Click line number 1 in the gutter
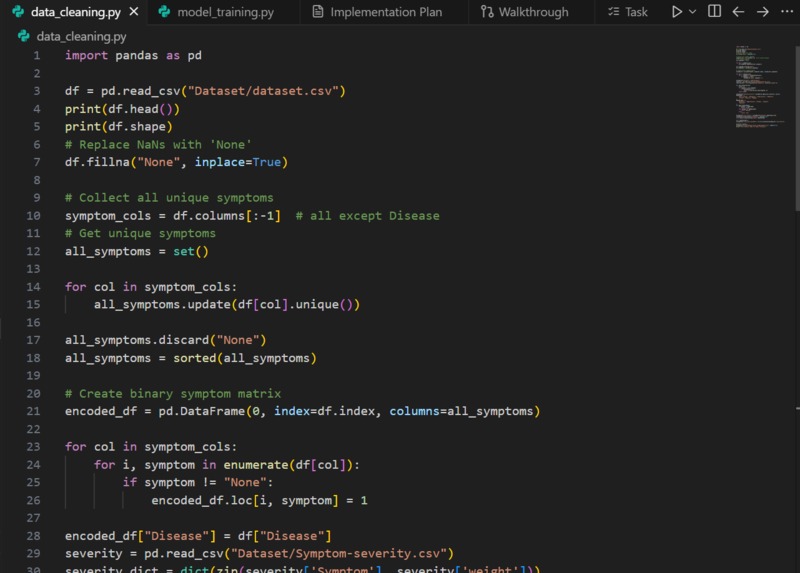Screen dimensions: 800x573 [37, 55]
